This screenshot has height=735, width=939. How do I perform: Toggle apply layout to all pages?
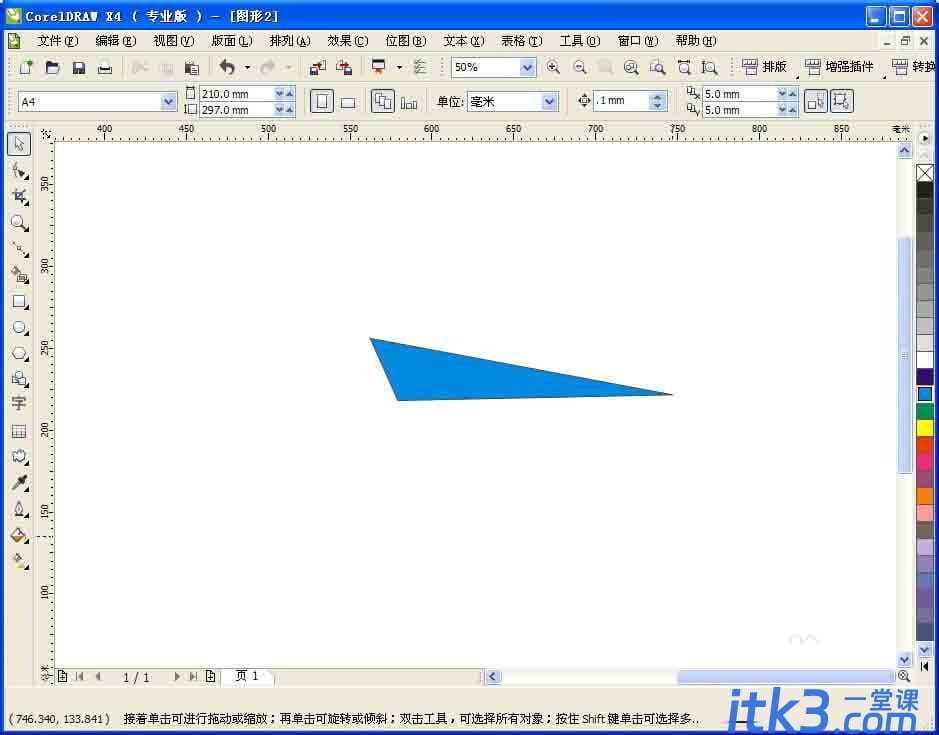pyautogui.click(x=382, y=101)
